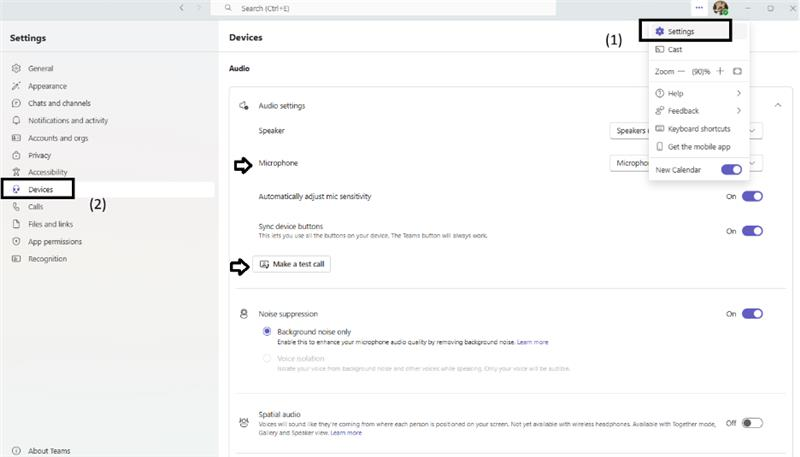Image resolution: width=800 pixels, height=457 pixels.
Task: Toggle Sync device buttons switch
Action: (752, 231)
